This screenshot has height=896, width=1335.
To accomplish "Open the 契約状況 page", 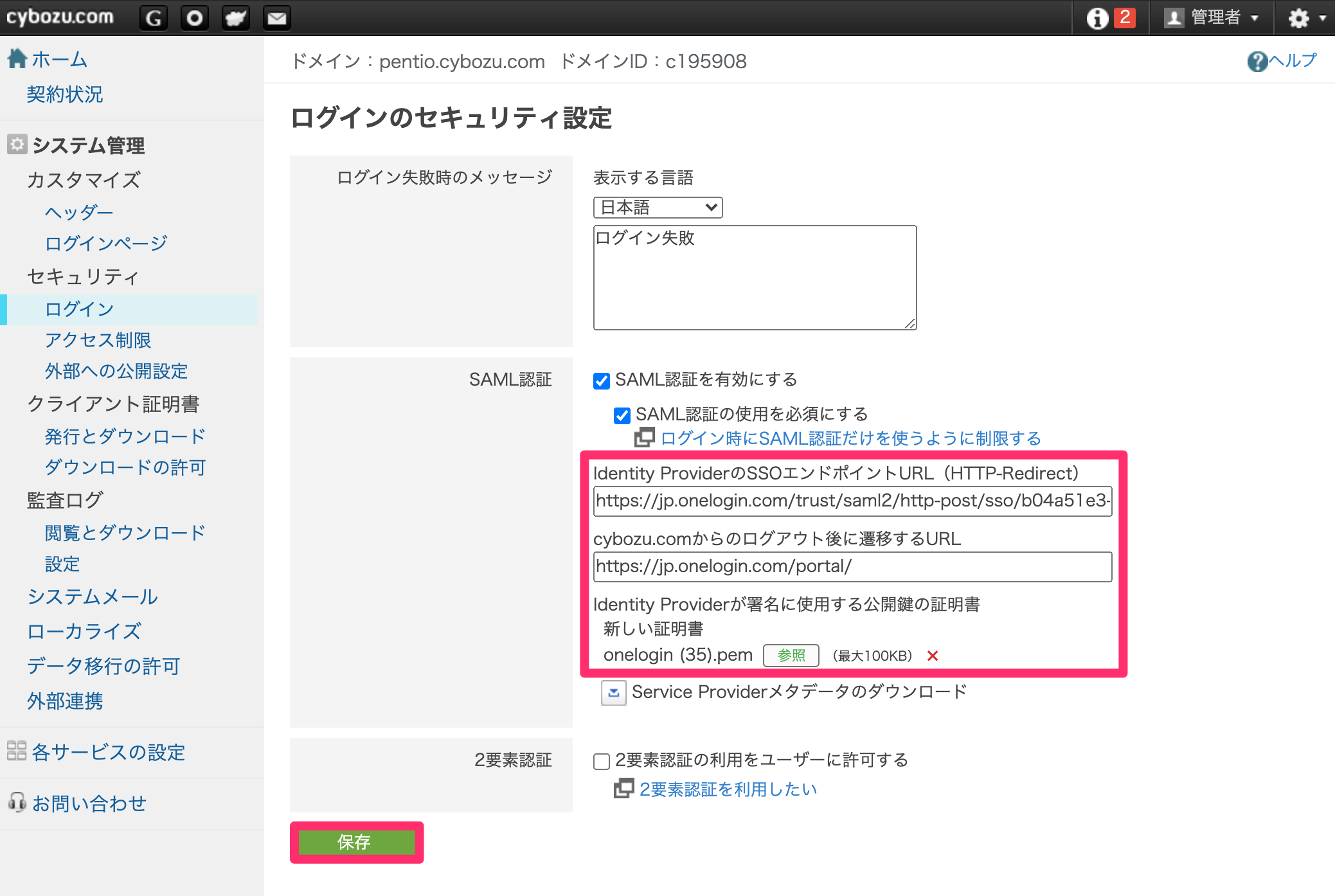I will 65,94.
